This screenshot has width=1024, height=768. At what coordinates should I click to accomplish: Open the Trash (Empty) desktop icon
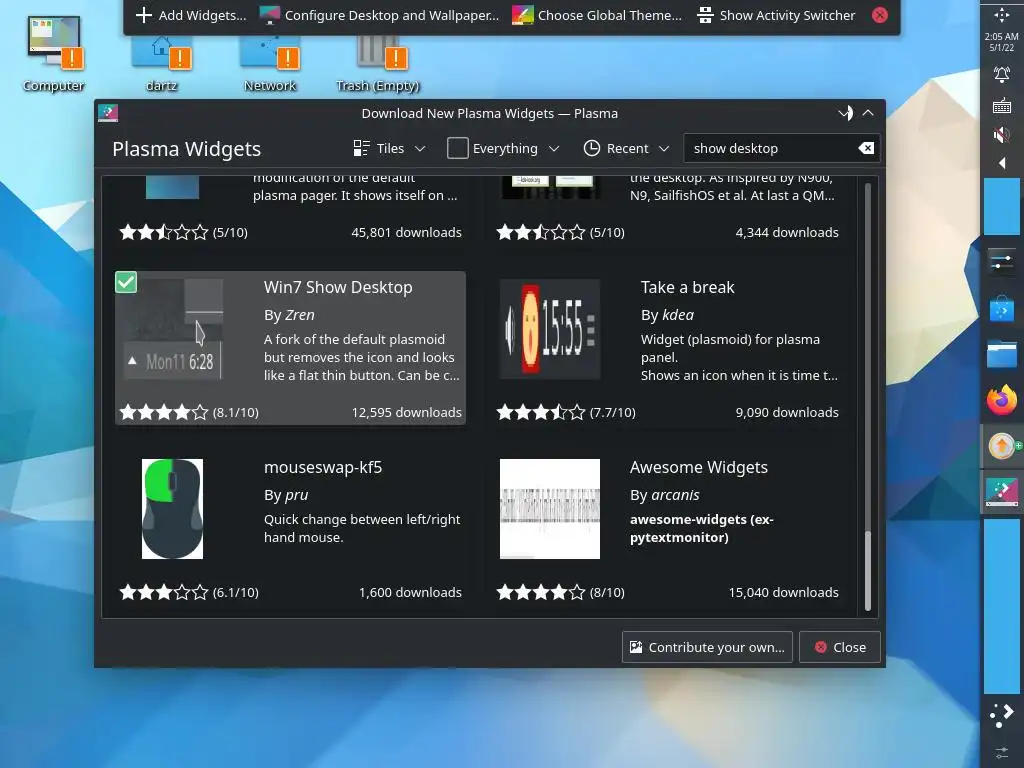click(x=377, y=62)
